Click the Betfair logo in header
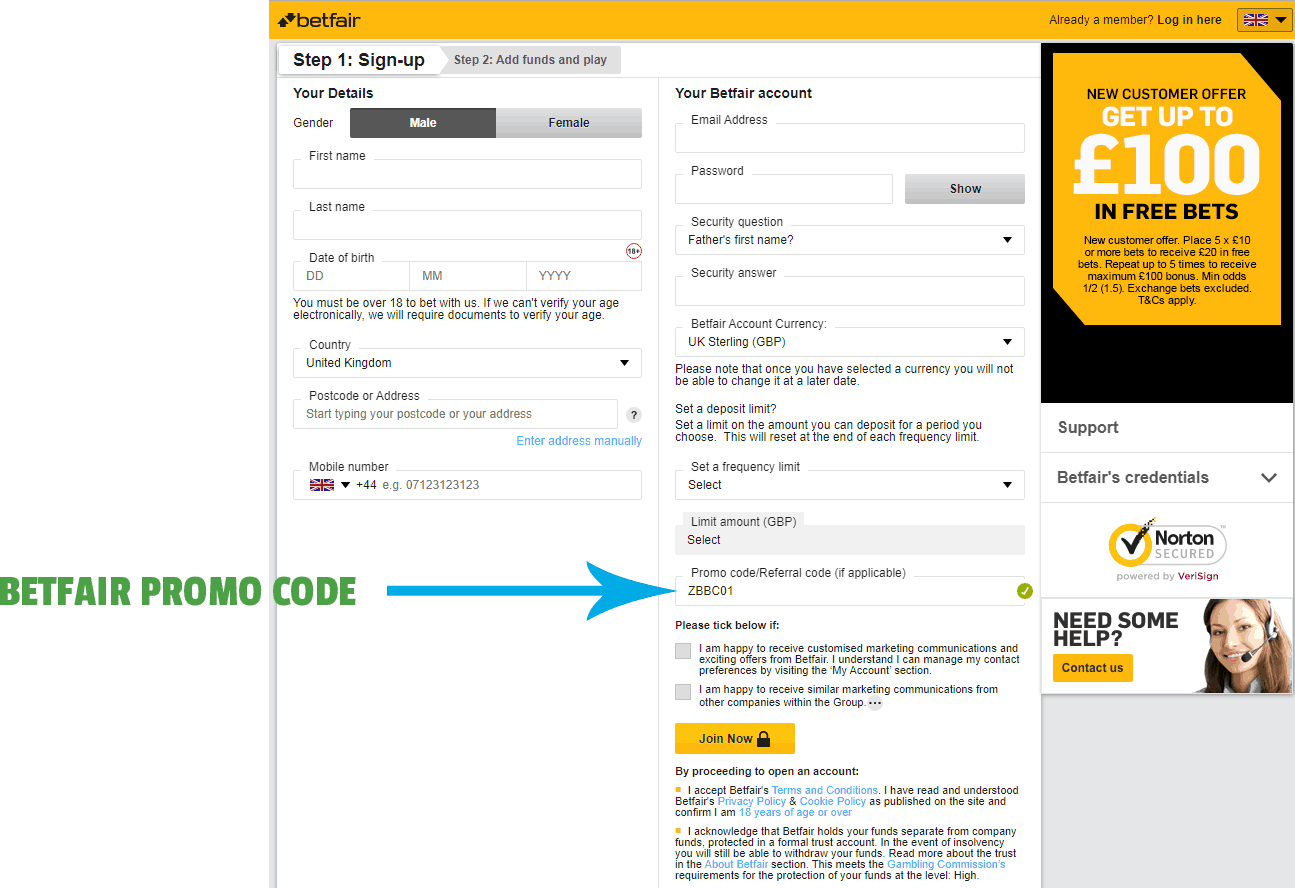The image size is (1295, 888). (x=319, y=20)
